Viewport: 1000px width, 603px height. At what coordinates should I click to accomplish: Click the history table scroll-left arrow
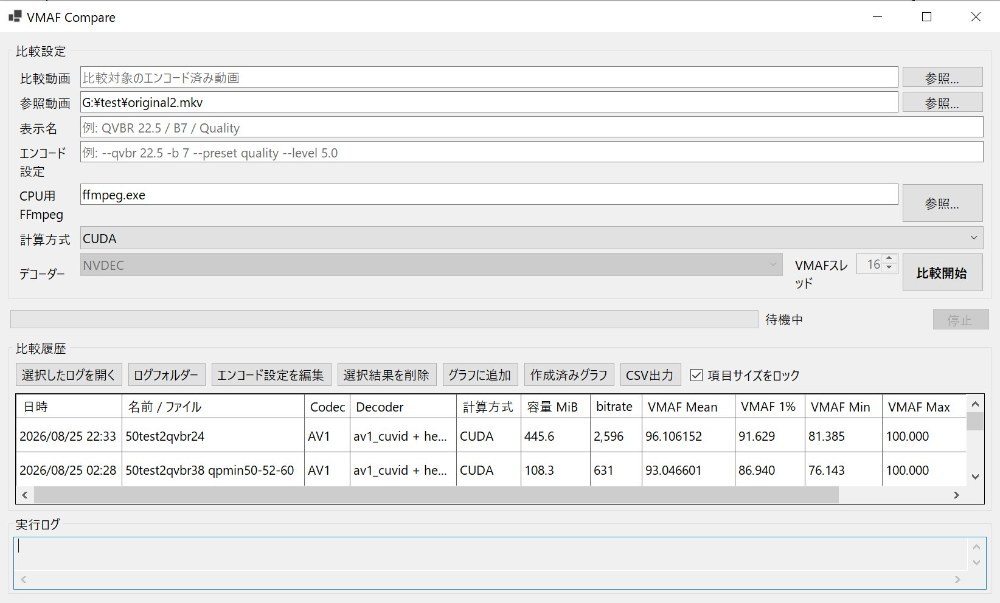coord(25,495)
